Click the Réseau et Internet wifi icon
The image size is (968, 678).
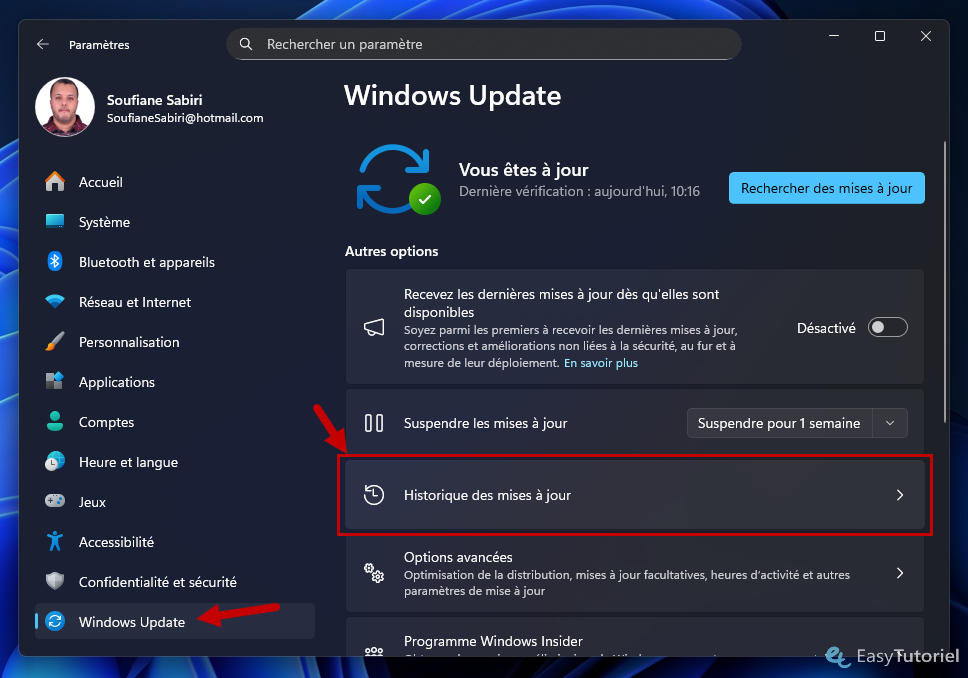55,302
